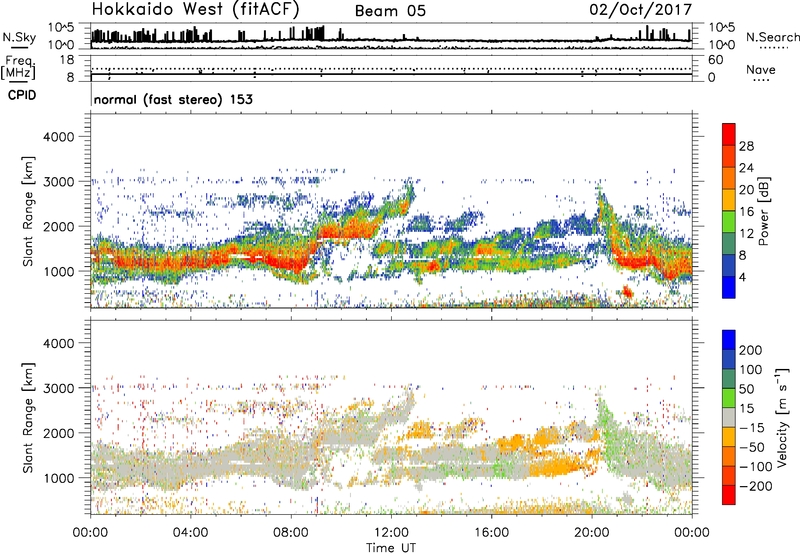Select the '08:00' time tick label
The height and width of the screenshot is (554, 800).
coord(291,533)
